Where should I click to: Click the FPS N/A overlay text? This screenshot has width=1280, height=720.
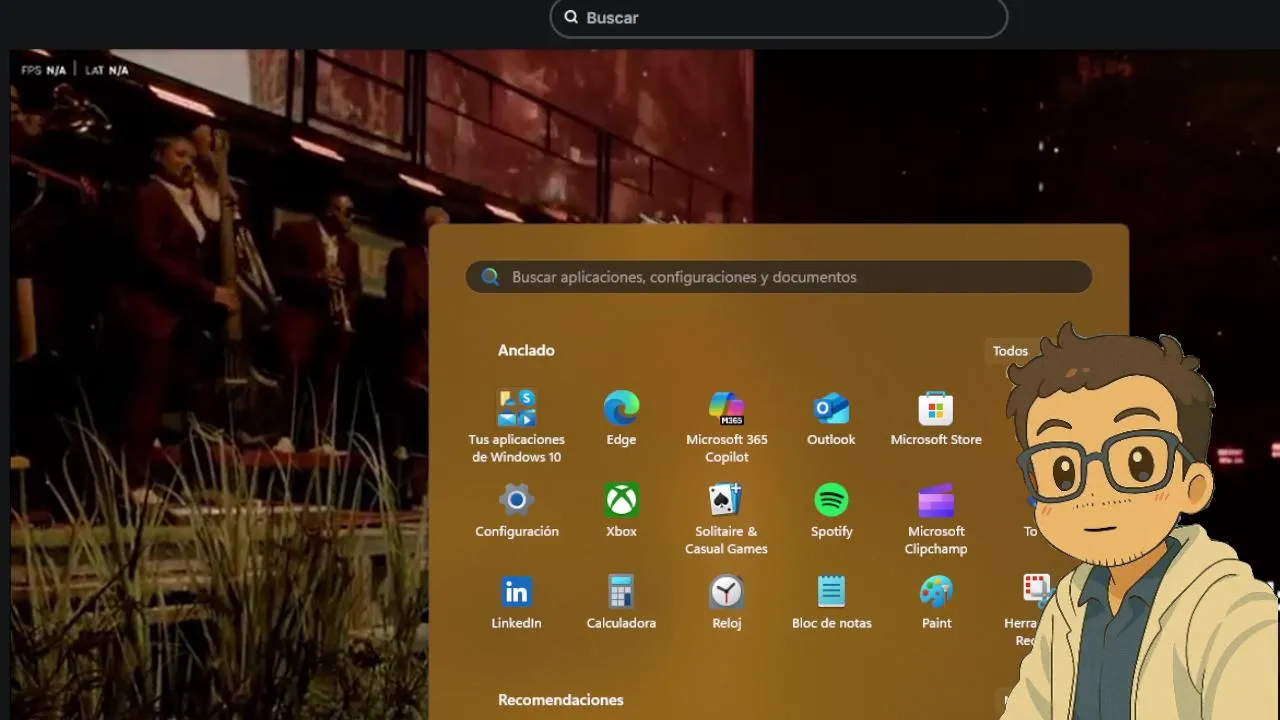tap(43, 70)
